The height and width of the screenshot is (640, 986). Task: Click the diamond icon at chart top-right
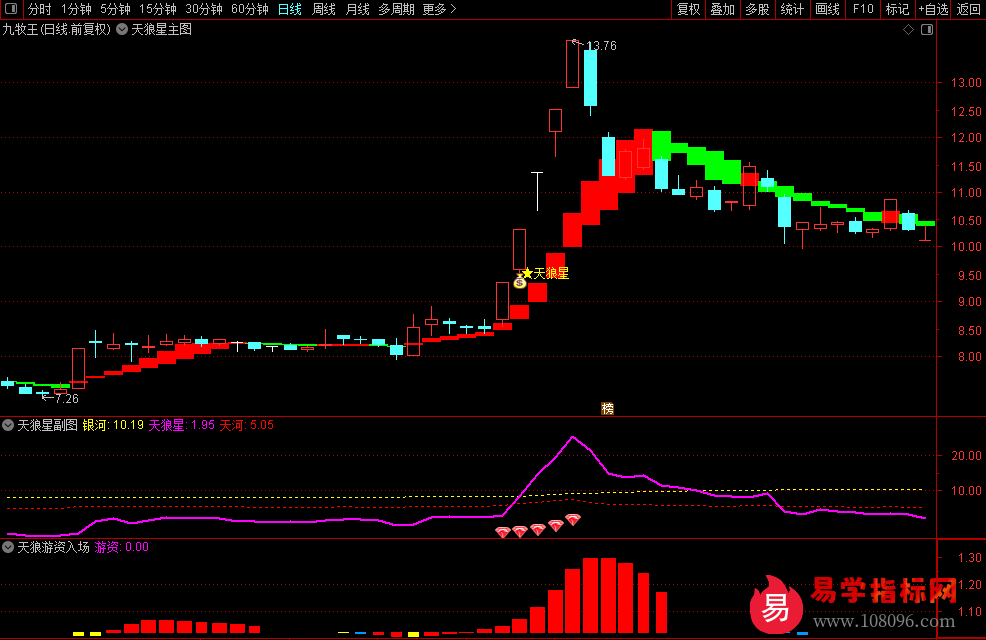908,29
